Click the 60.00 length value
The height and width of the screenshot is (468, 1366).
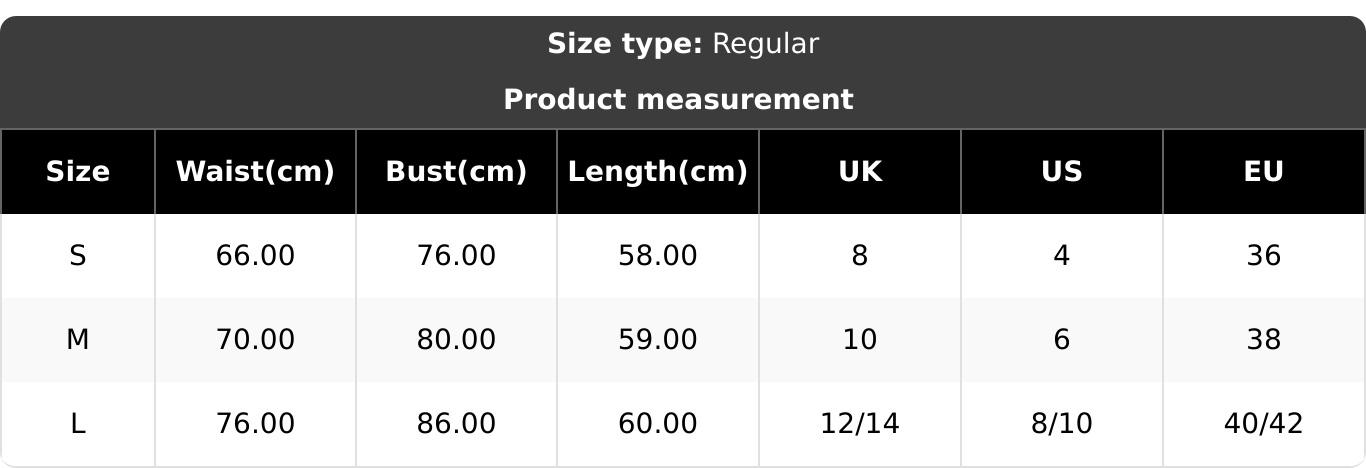coord(657,424)
